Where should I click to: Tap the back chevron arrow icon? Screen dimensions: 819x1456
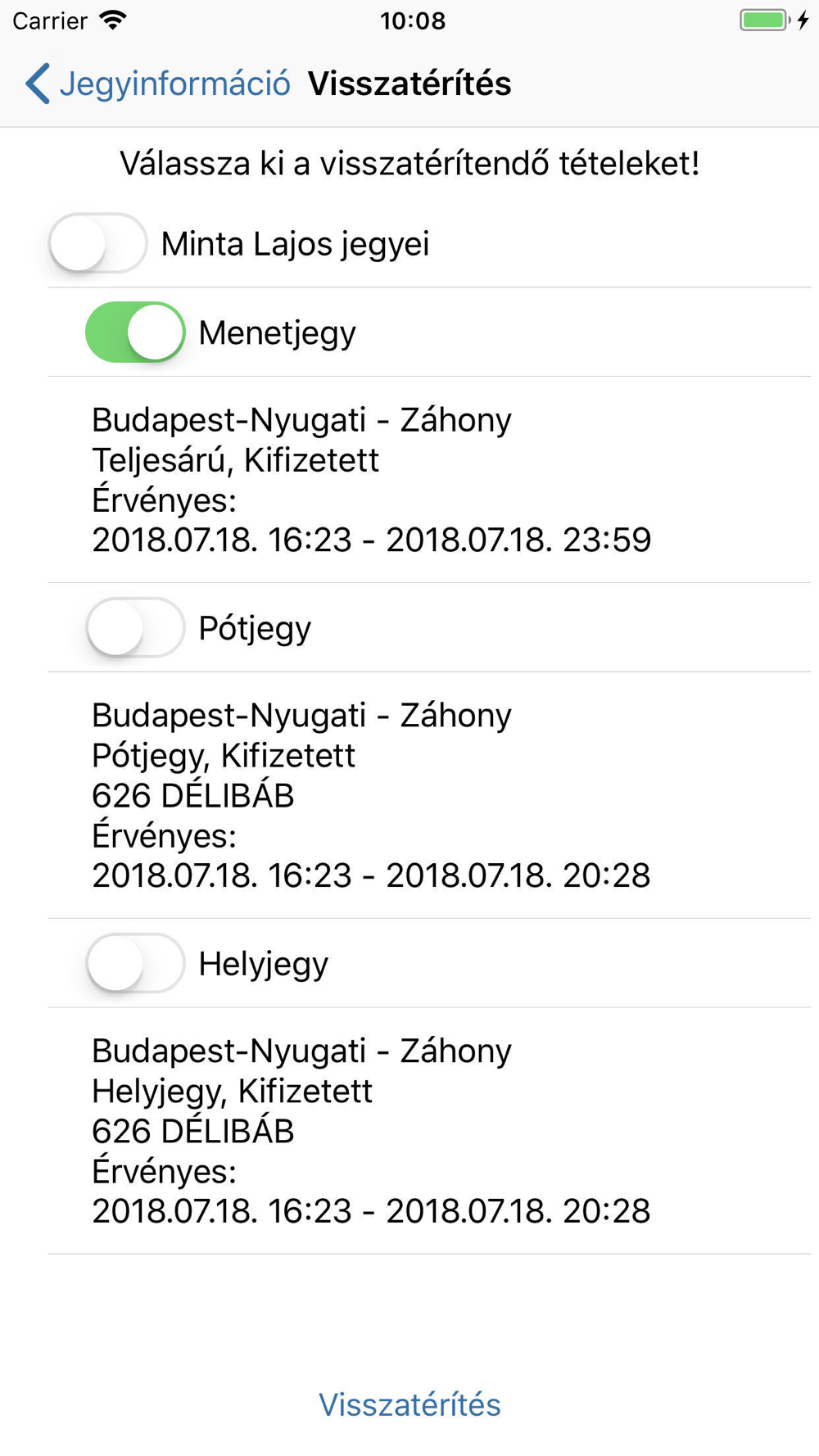pos(38,84)
